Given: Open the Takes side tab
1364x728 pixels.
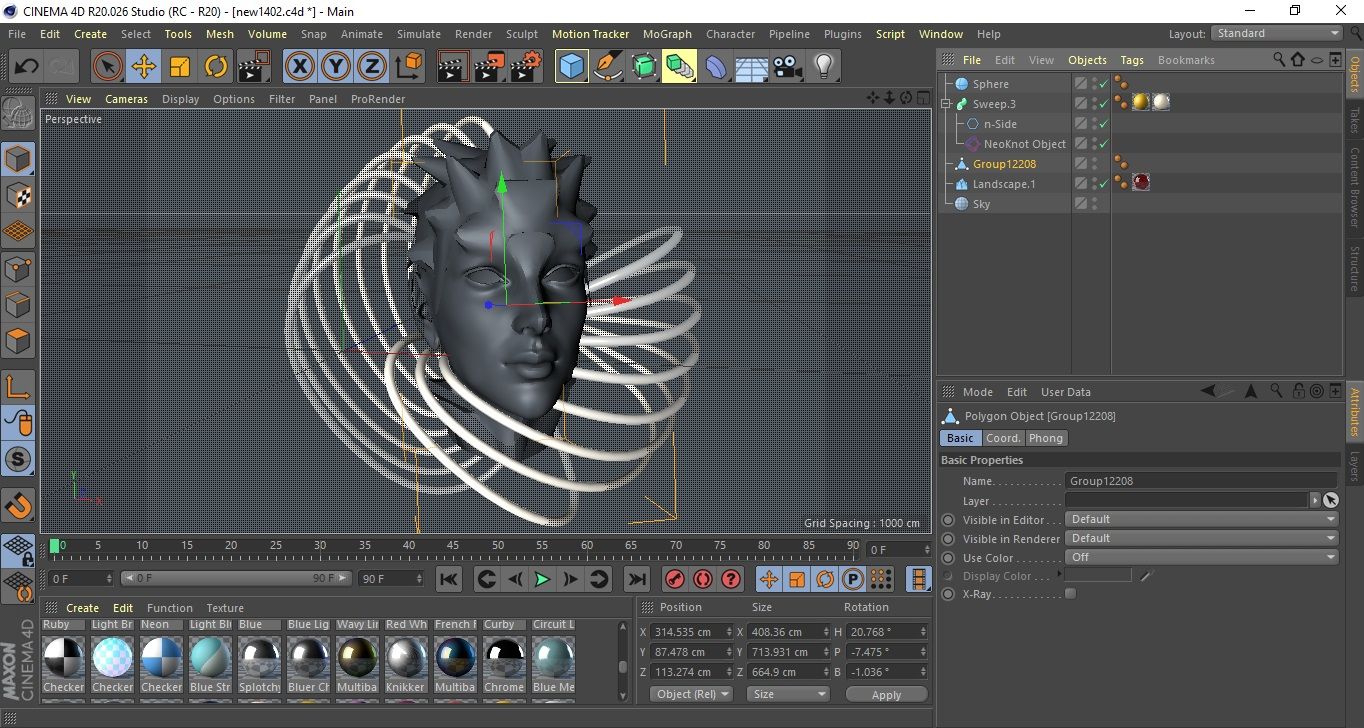Looking at the screenshot, I should click(x=1354, y=120).
